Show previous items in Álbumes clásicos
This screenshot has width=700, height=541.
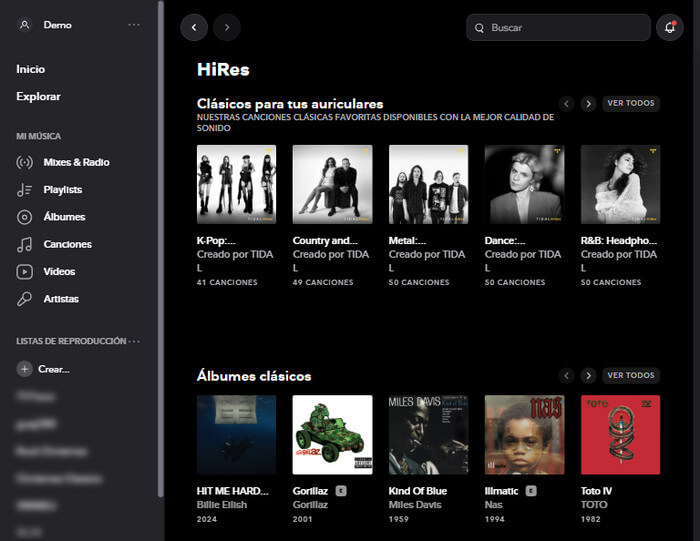coord(567,376)
